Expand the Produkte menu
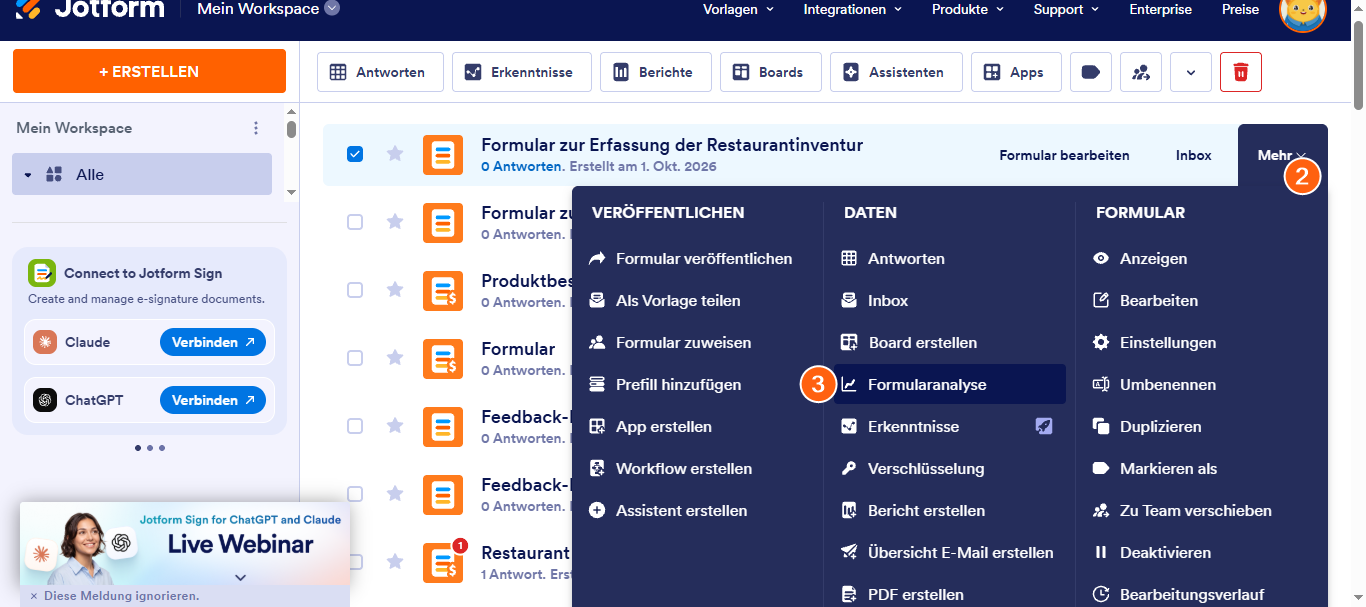Screen dimensions: 1366x607 [968, 9]
